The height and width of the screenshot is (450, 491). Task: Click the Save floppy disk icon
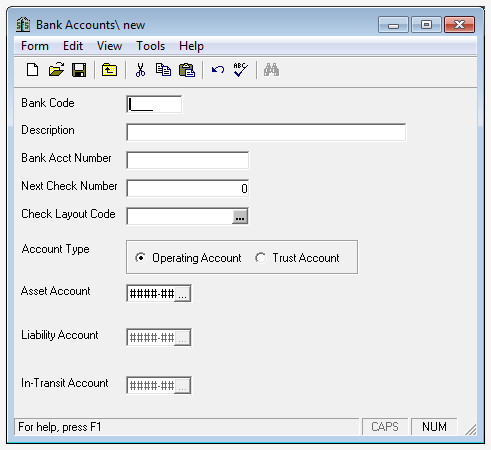(x=79, y=70)
